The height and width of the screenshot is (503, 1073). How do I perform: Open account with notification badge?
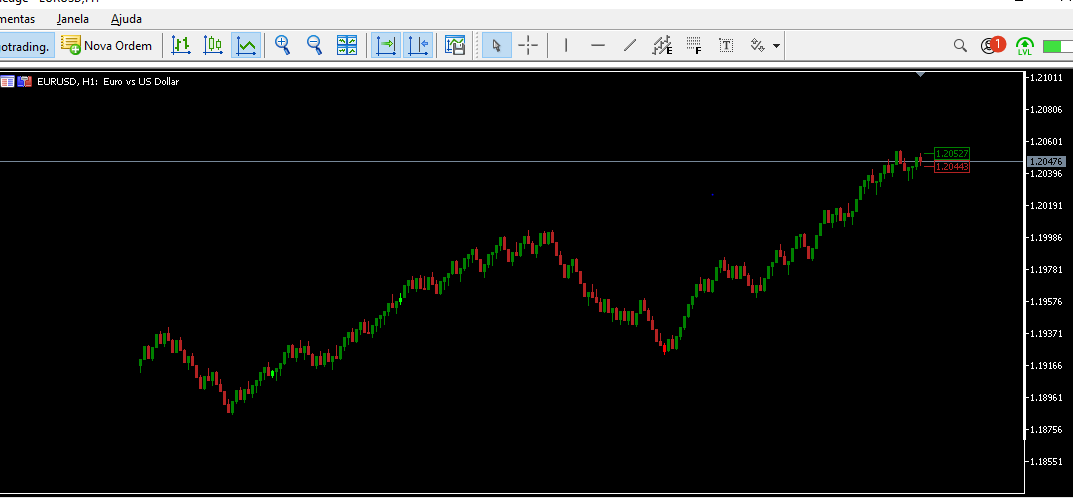coord(993,45)
